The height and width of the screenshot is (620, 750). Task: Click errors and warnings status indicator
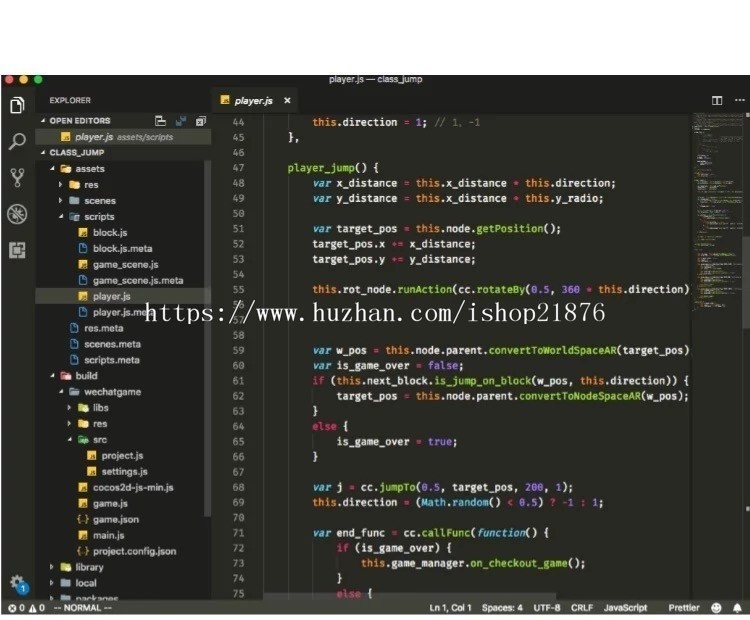(x=27, y=608)
